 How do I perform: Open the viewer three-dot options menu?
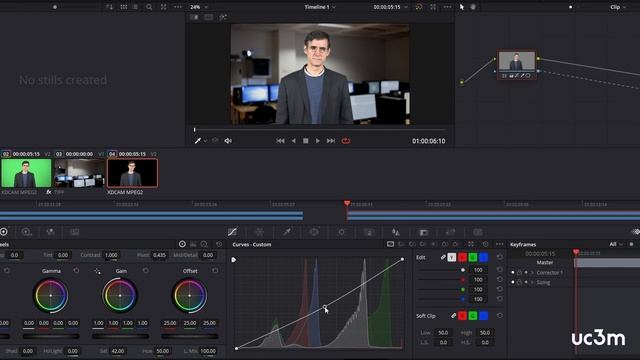448,7
